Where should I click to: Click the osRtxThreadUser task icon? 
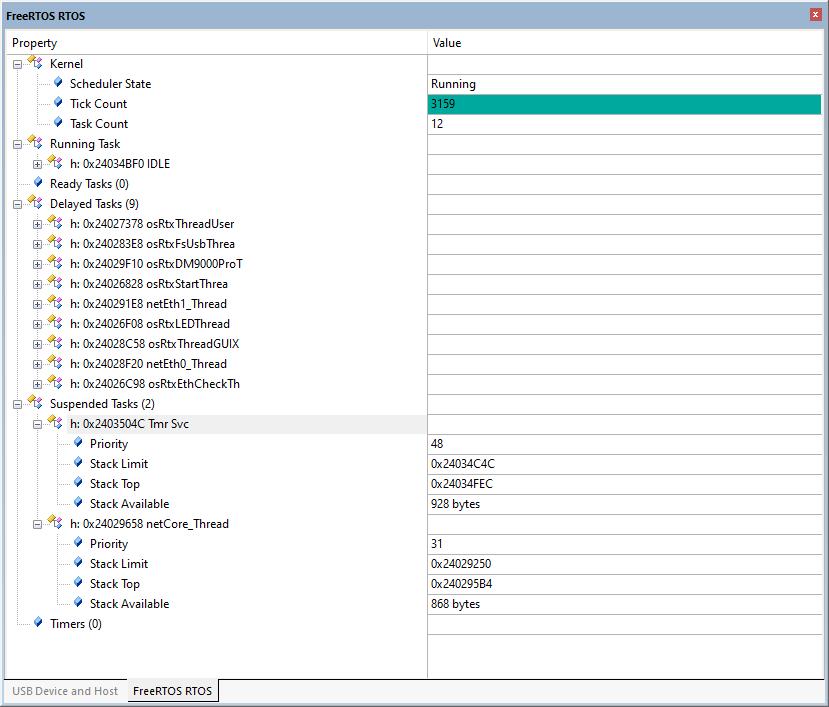[55, 223]
